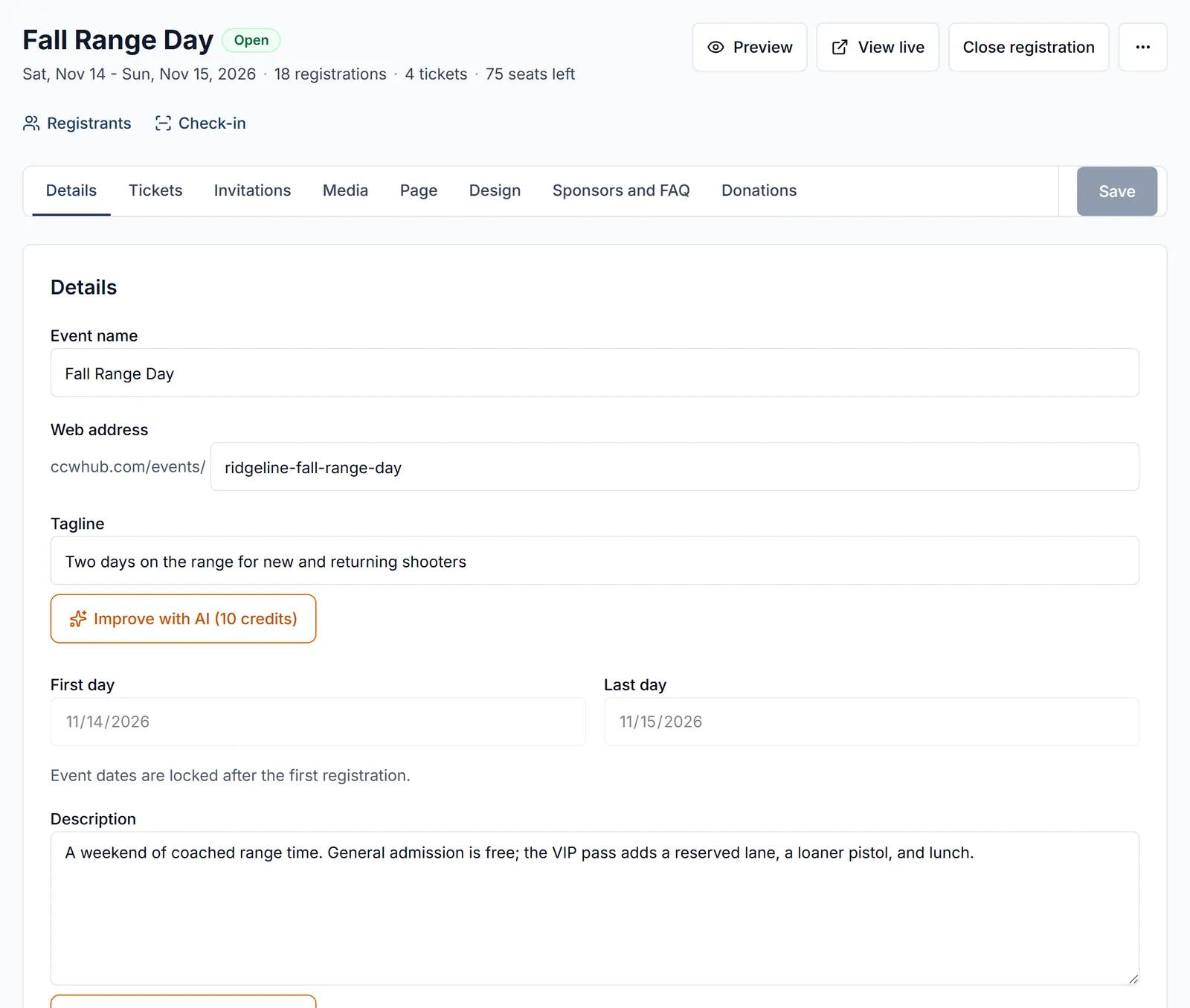Click the Description textarea resize handle
This screenshot has height=1008, width=1190.
click(x=1133, y=979)
